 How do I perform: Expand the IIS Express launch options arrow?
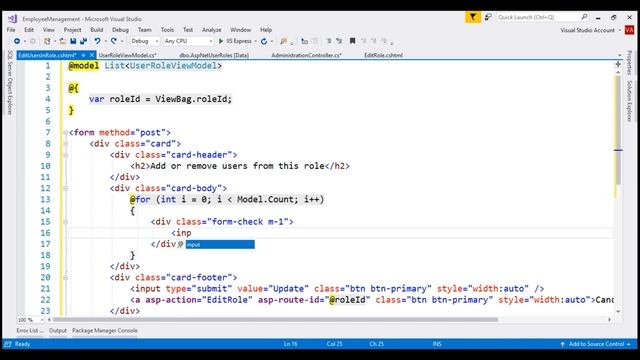(x=256, y=41)
